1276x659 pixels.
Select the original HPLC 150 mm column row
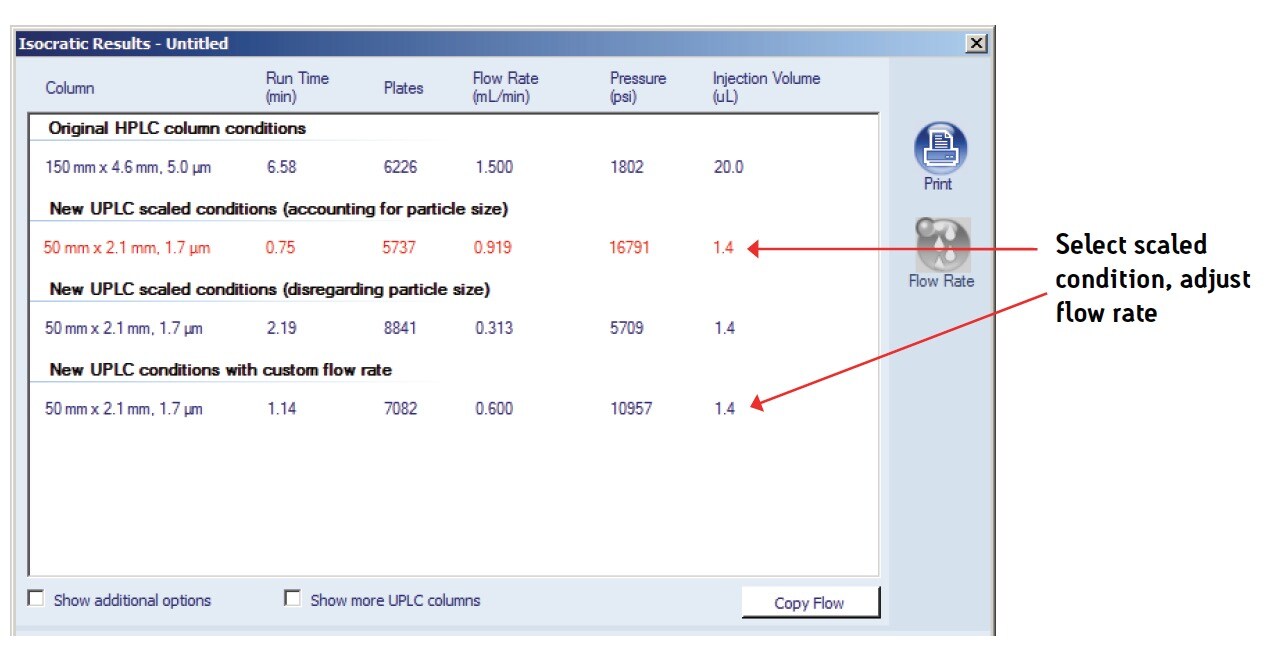(130, 166)
